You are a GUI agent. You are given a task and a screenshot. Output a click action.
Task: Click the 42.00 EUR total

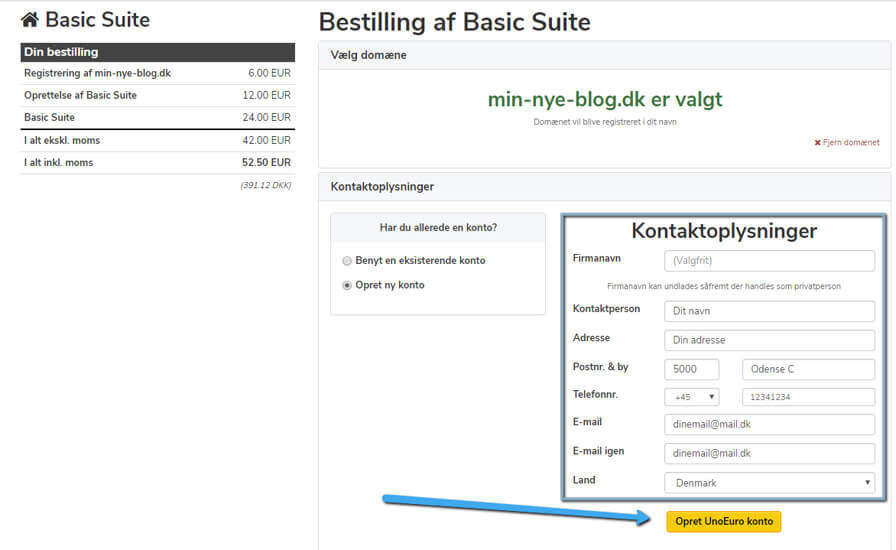266,141
